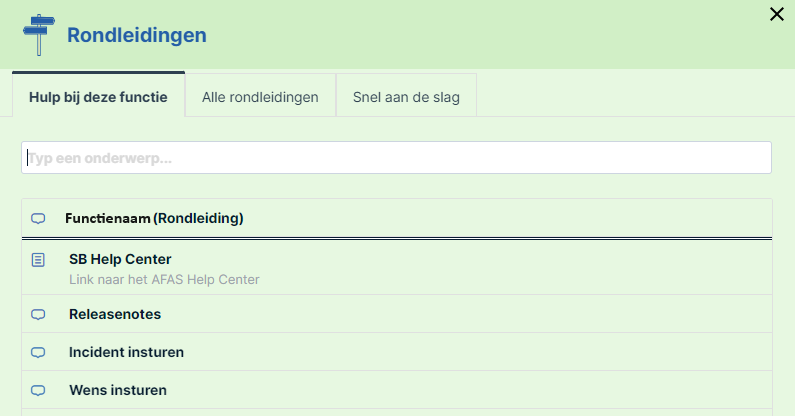Start the Functienaam (Rondleiding) tour
Image resolution: width=795 pixels, height=416 pixels.
pos(396,218)
